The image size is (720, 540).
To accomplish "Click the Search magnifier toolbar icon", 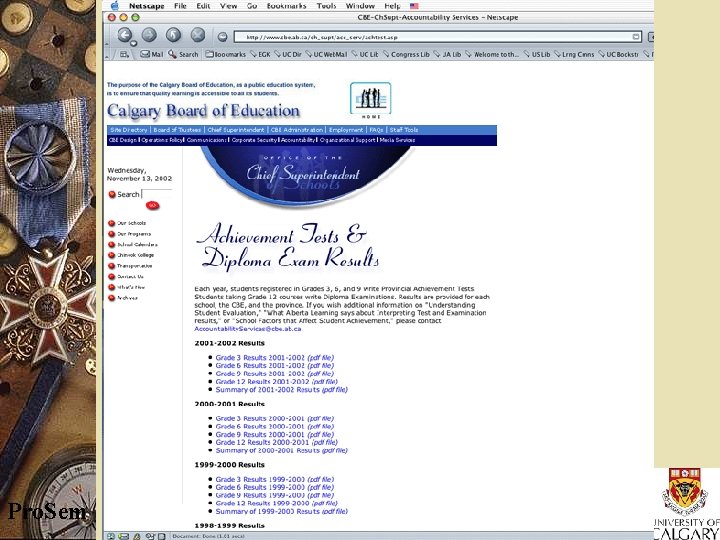I will 183,54.
